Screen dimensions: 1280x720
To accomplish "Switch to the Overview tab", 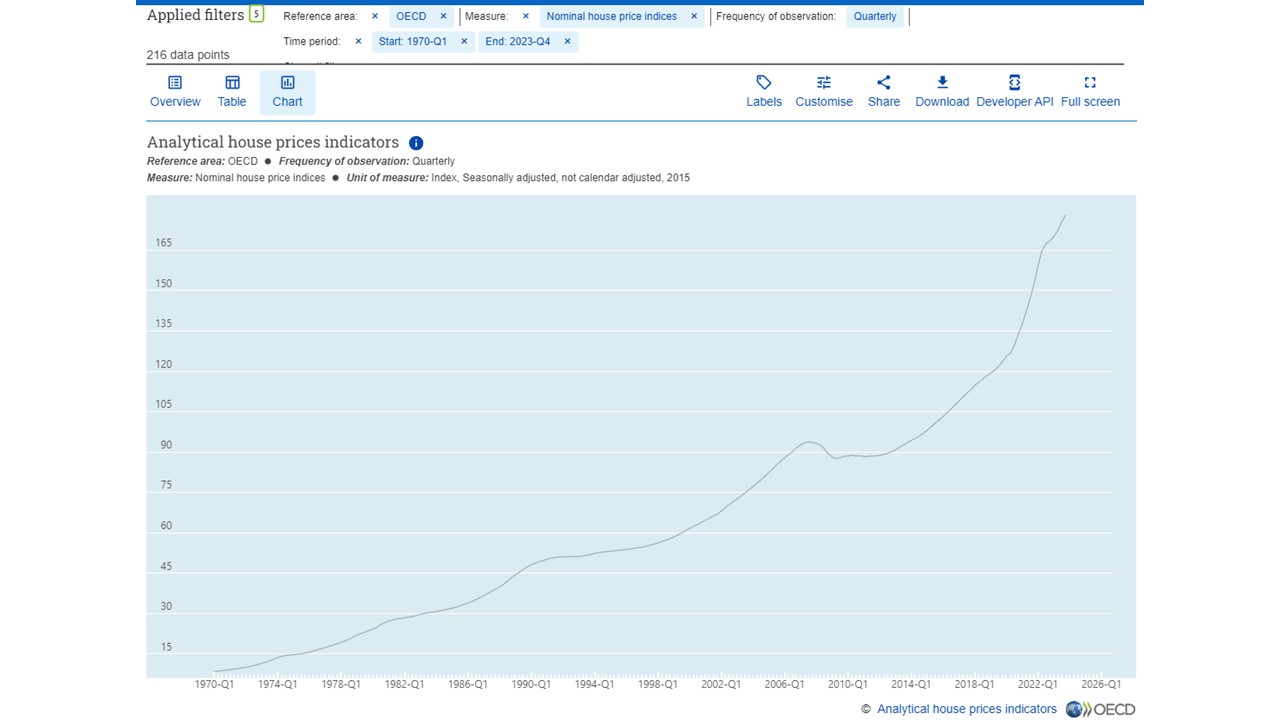I will pos(175,91).
